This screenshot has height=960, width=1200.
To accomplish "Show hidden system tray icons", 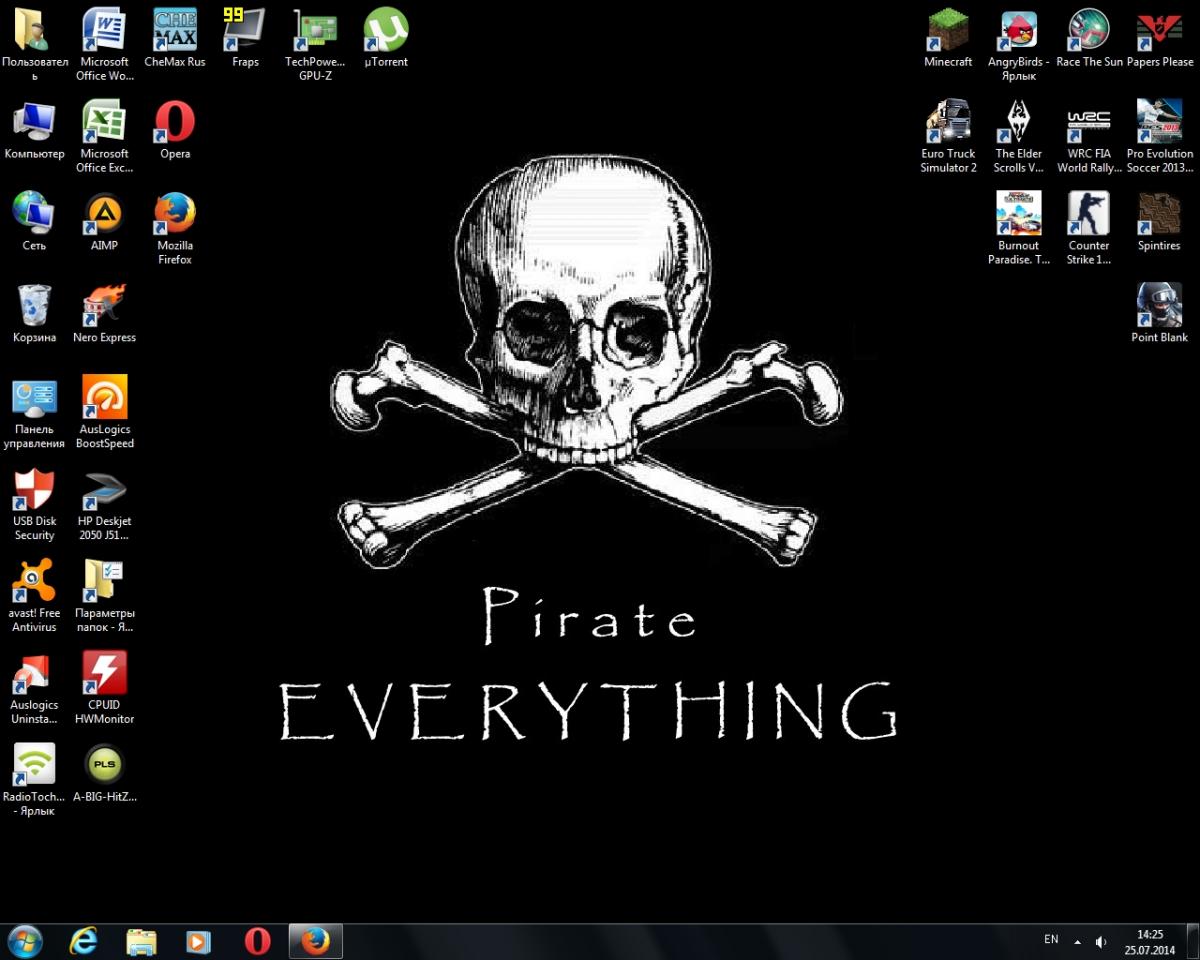I will (x=1077, y=941).
